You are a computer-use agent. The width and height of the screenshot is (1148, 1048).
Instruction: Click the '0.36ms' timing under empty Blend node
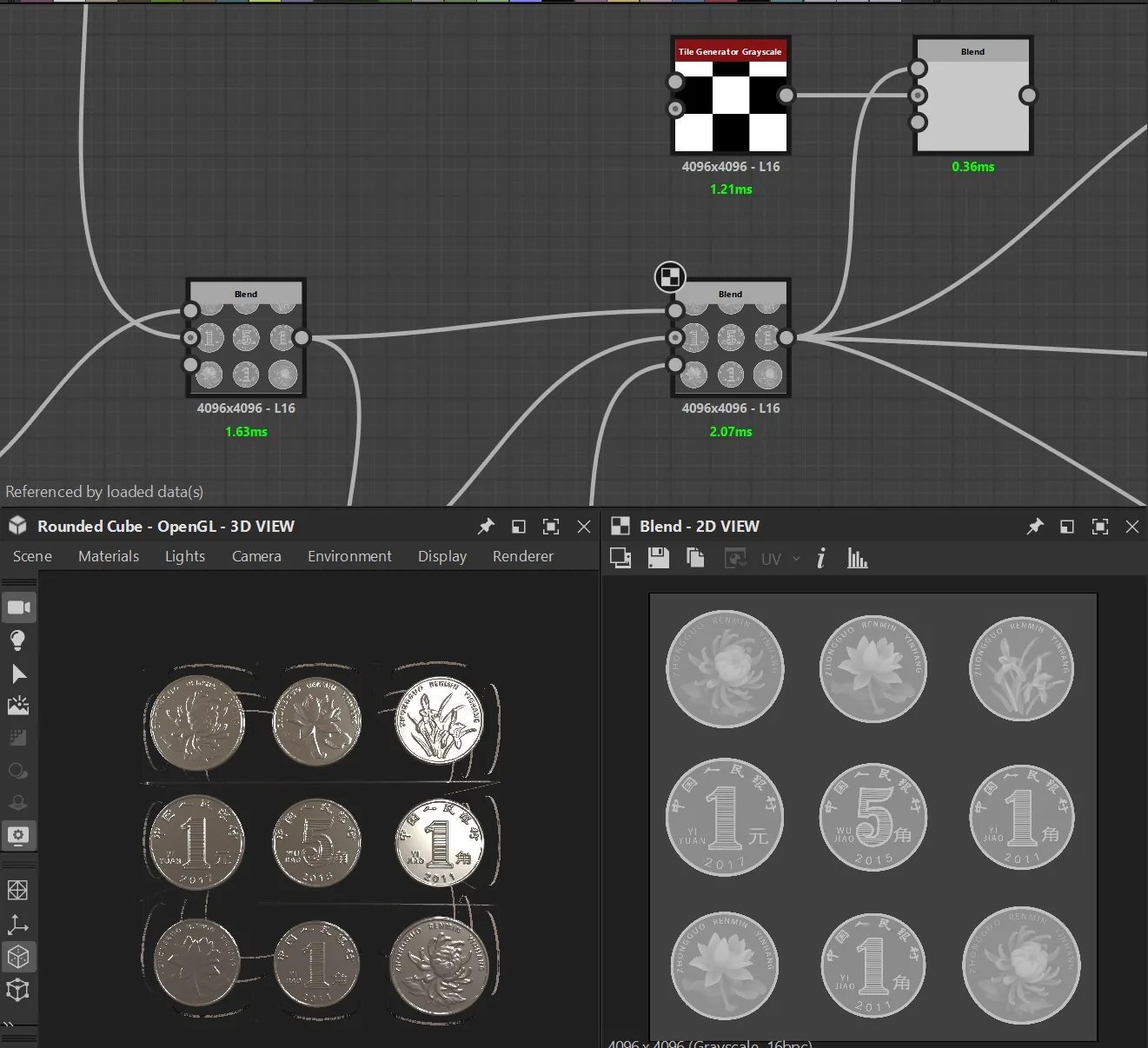973,166
